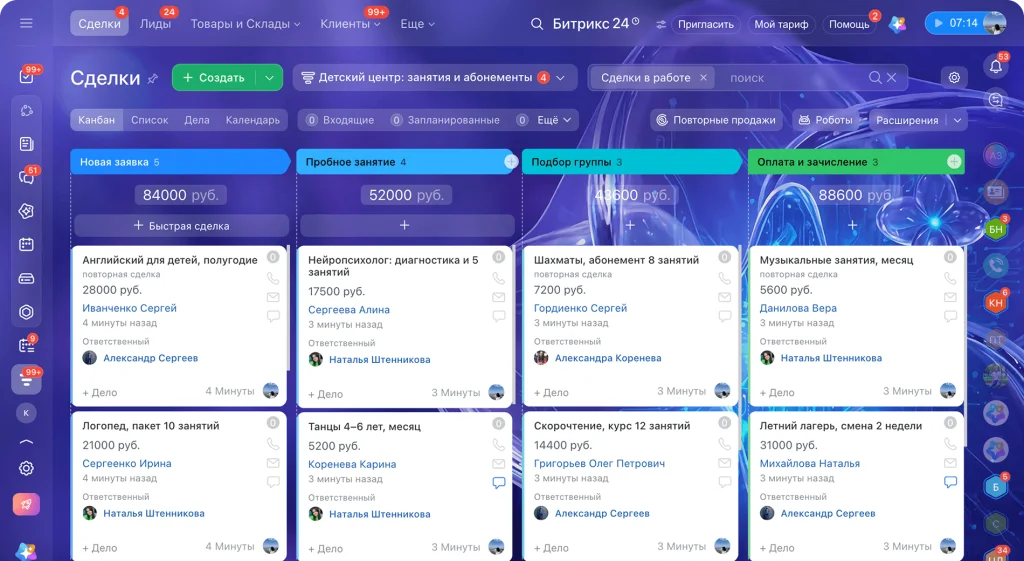The width and height of the screenshot is (1024, 561).
Task: Switch to Календарь view tab
Action: click(253, 120)
